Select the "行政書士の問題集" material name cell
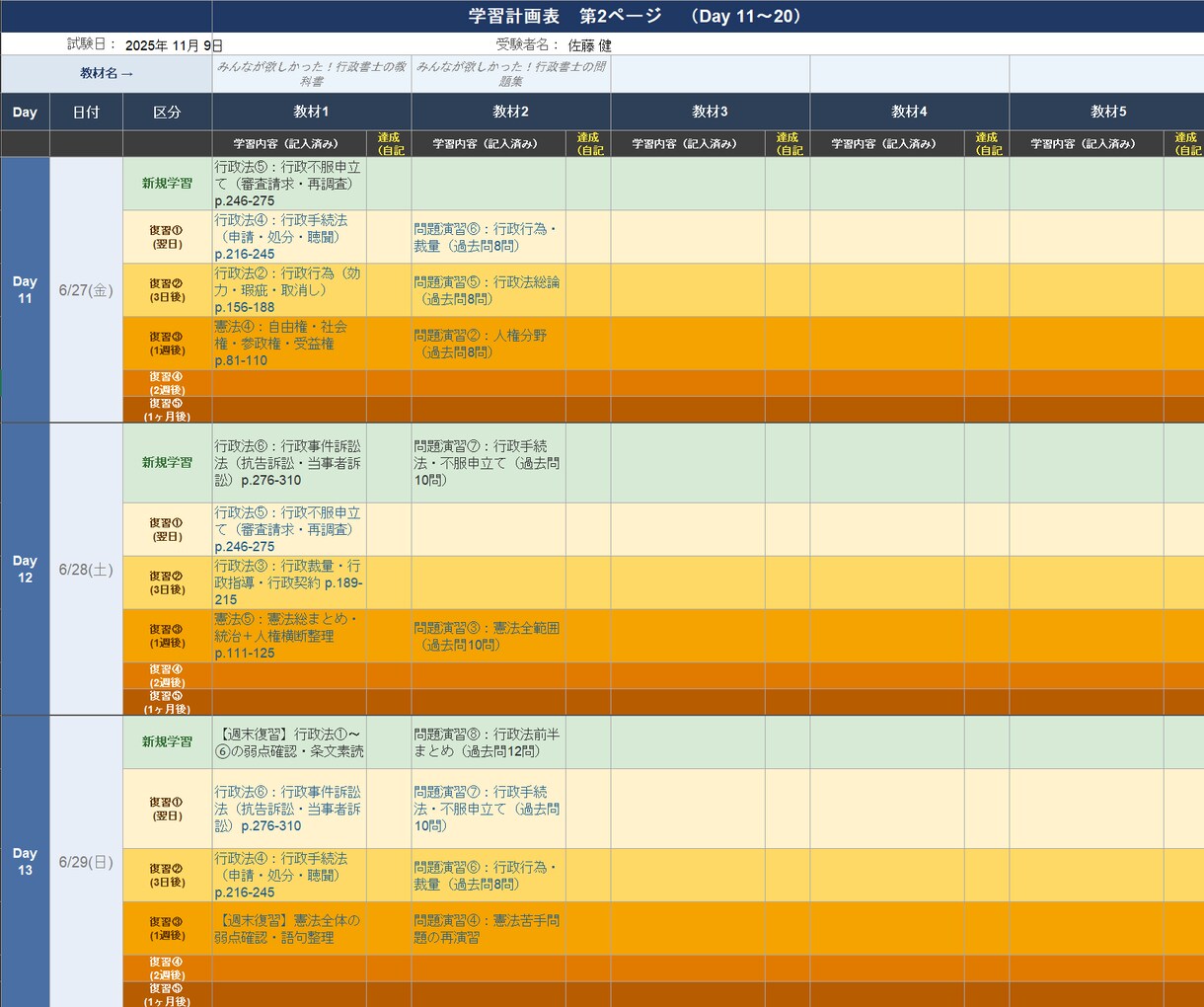1204x1007 pixels. pyautogui.click(x=511, y=74)
